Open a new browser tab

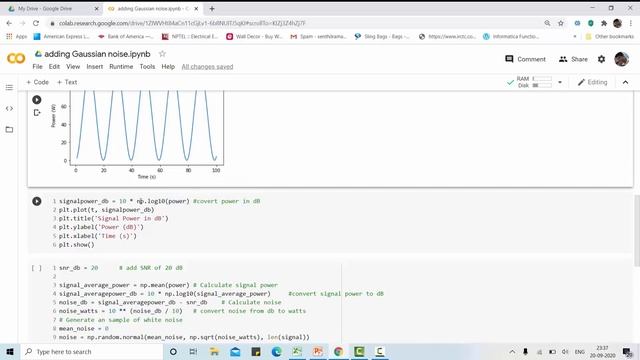pyautogui.click(x=212, y=9)
